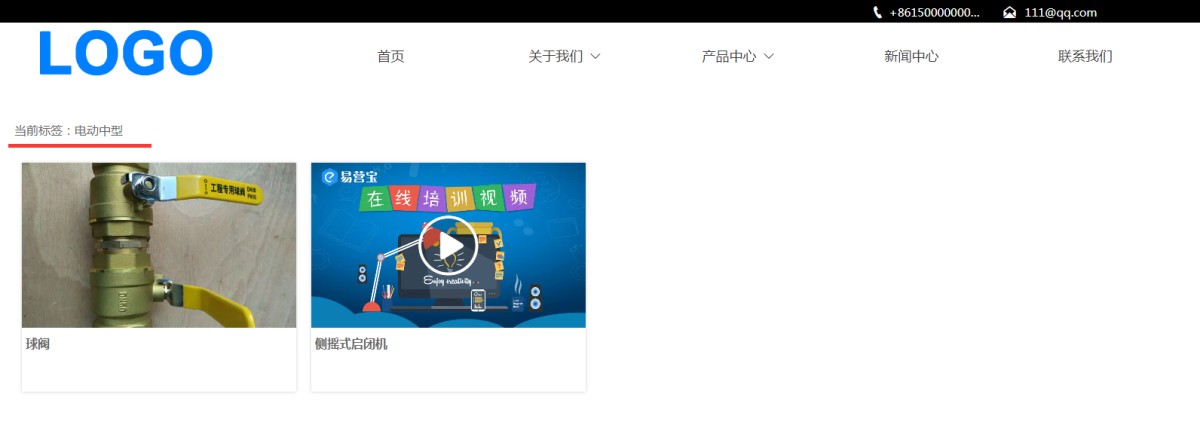The image size is (1200, 431).
Task: Click the blue LOGO image
Action: tap(126, 54)
